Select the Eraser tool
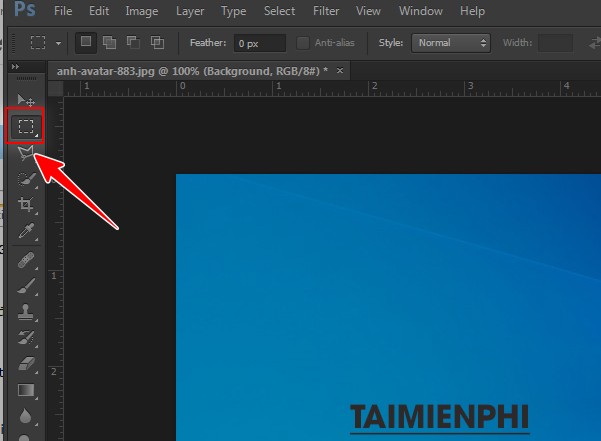The height and width of the screenshot is (441, 601). click(x=26, y=364)
